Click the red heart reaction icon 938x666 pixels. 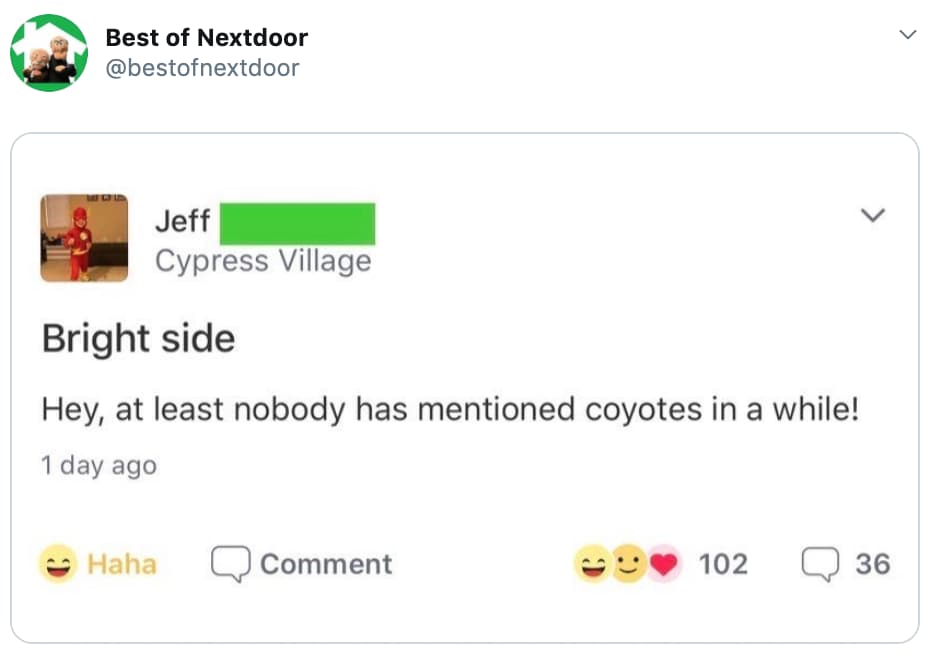666,563
